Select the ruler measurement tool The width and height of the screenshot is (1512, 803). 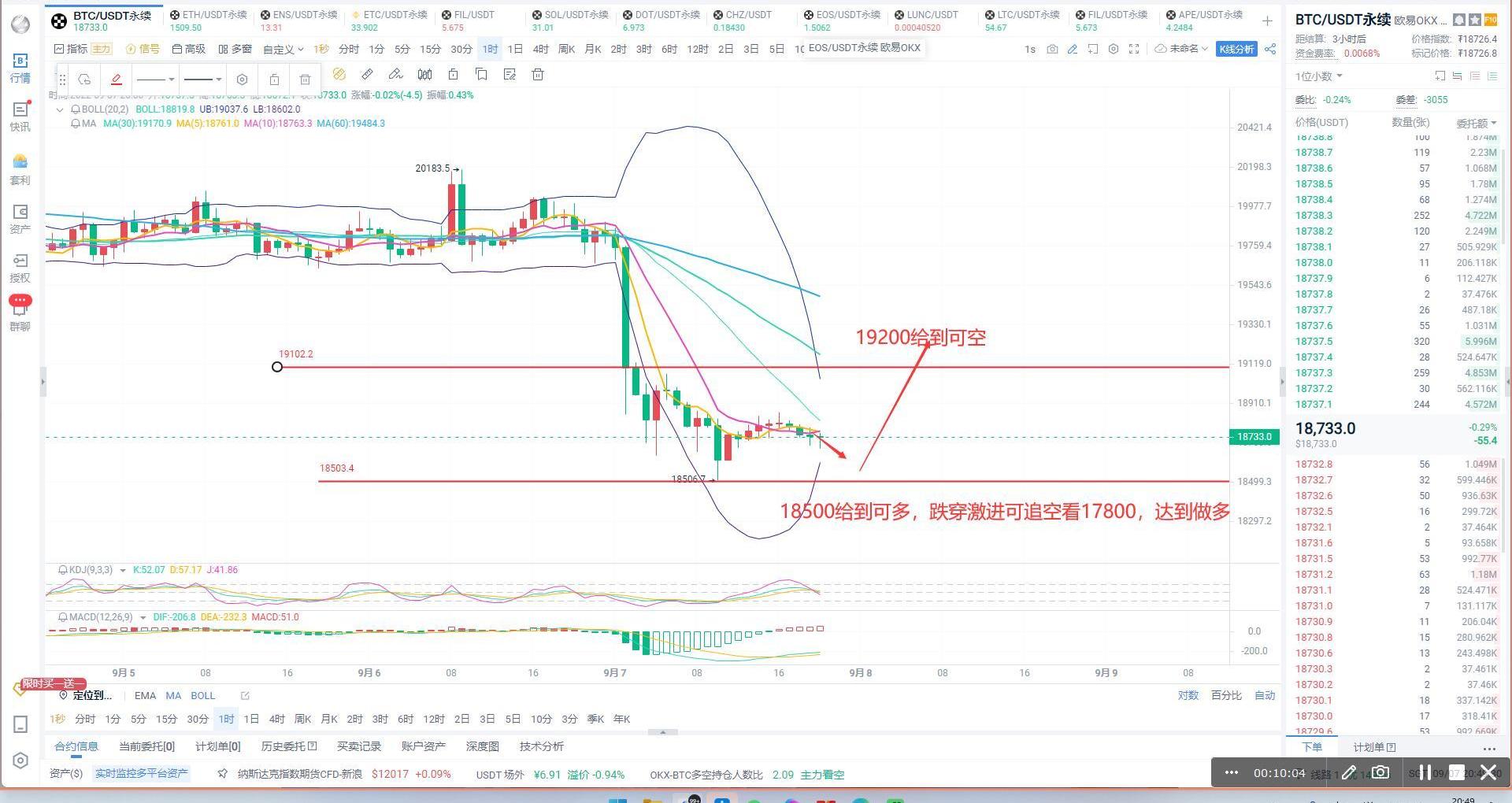tap(367, 74)
